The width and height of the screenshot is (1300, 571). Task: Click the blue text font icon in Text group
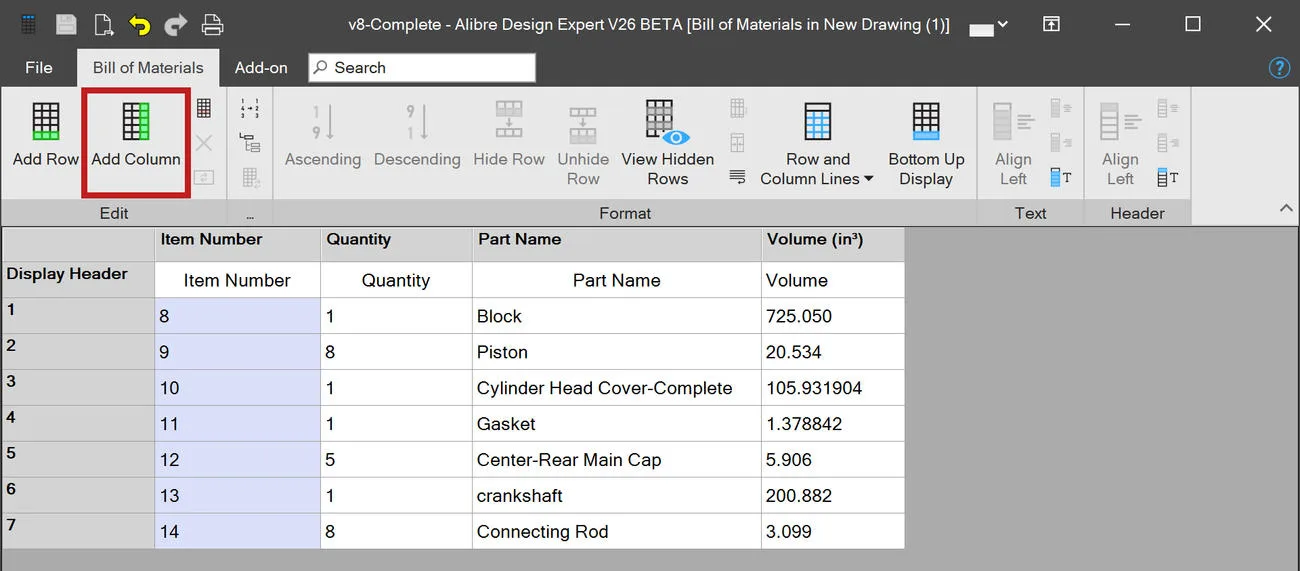[1062, 178]
